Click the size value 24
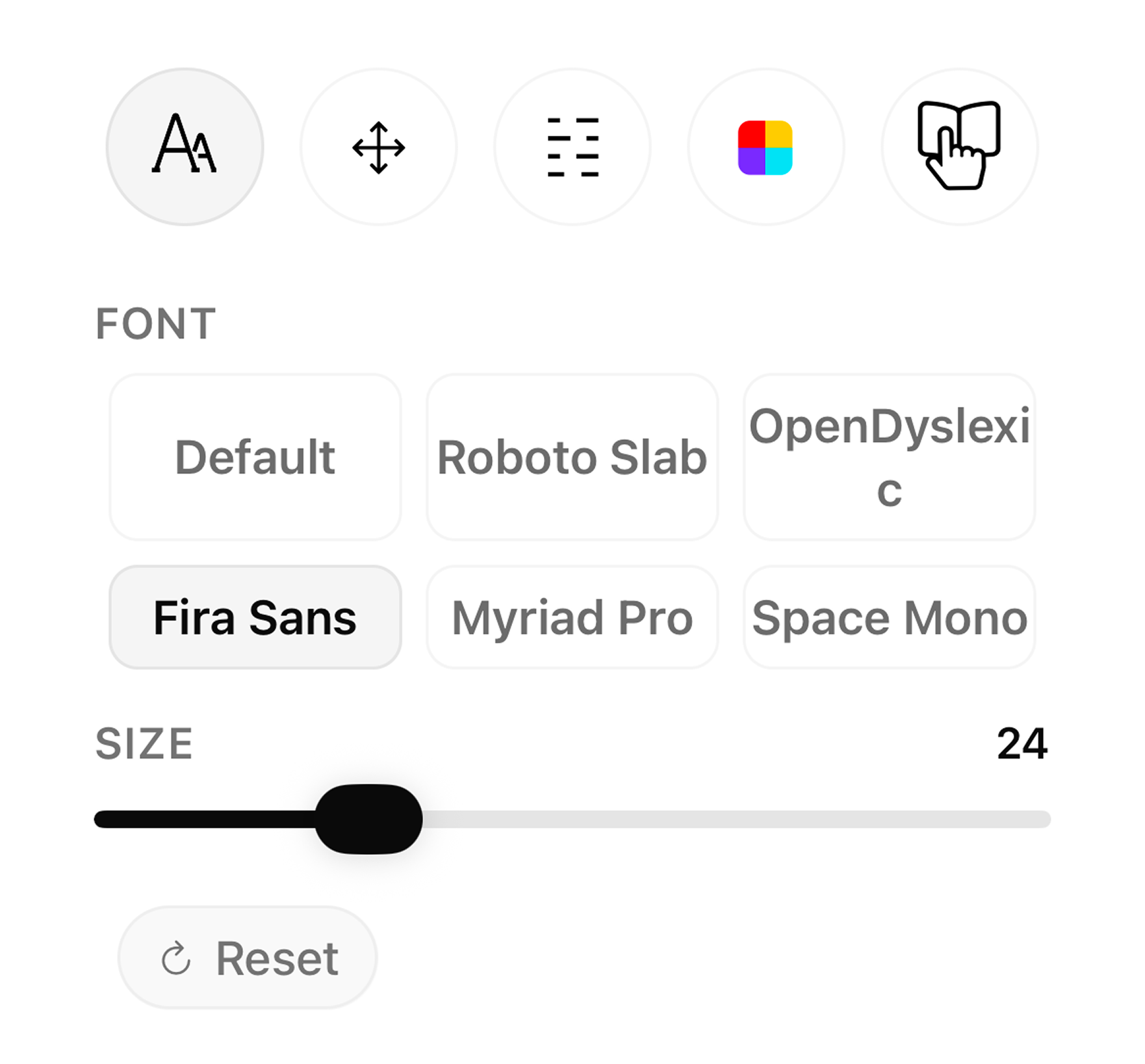The height and width of the screenshot is (1064, 1145). coord(1022,744)
